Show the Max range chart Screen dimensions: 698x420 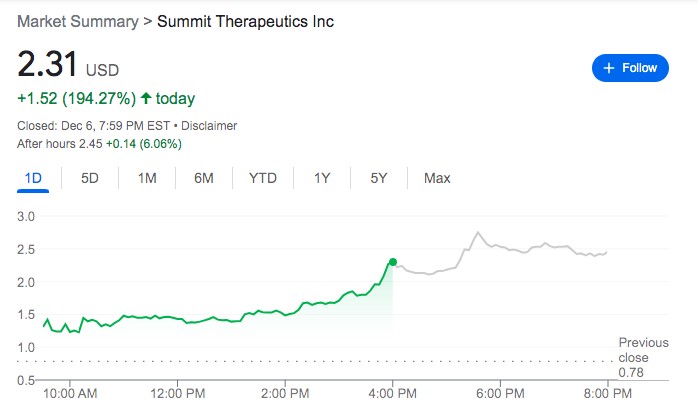pos(437,178)
